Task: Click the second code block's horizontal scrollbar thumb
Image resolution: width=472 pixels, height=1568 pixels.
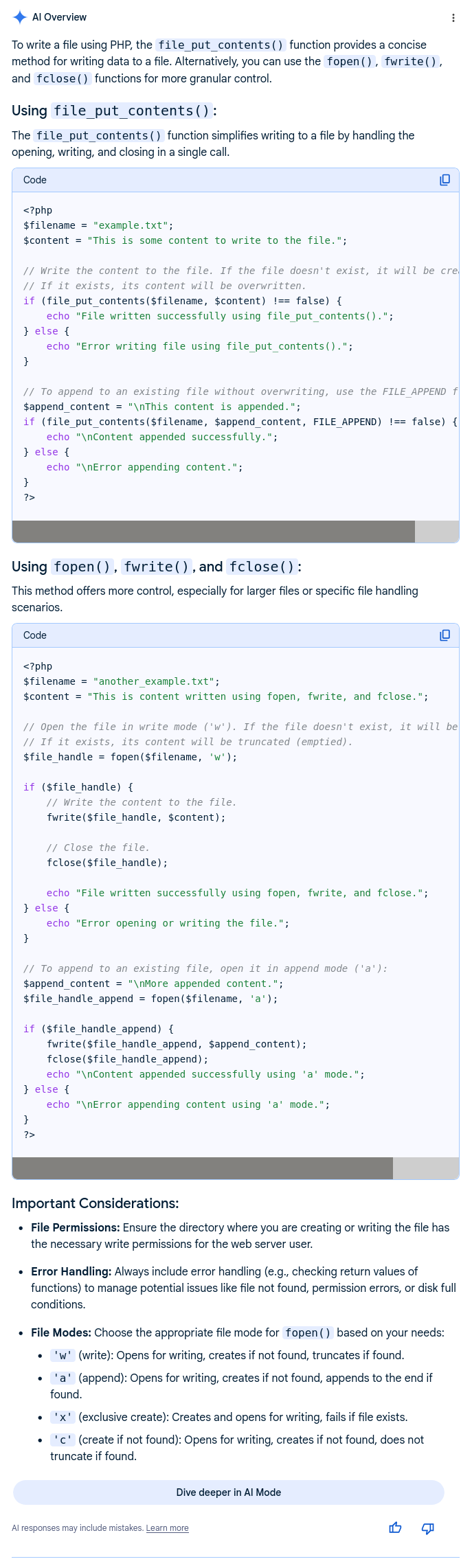Action: point(203,1168)
